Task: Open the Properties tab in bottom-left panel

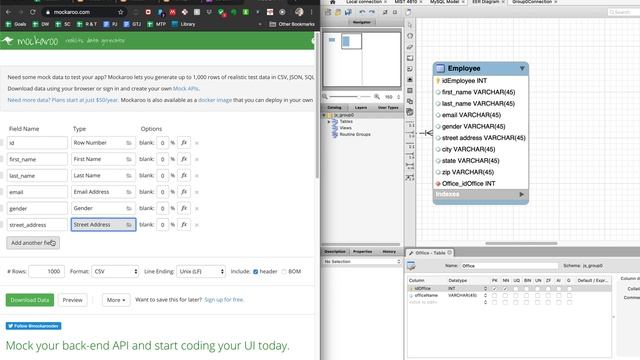Action: click(x=362, y=252)
